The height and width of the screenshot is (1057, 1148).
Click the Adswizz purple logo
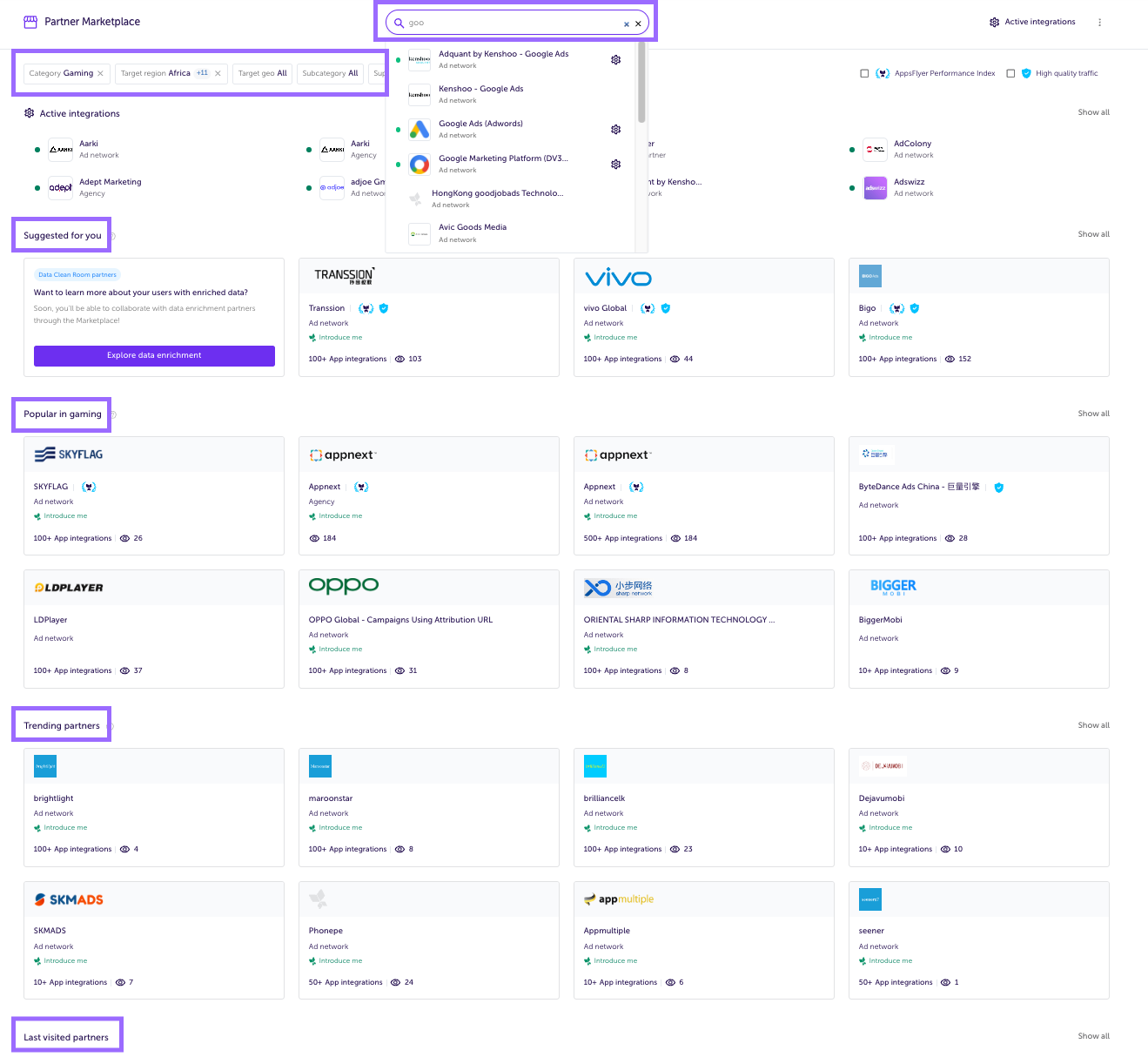tap(875, 188)
